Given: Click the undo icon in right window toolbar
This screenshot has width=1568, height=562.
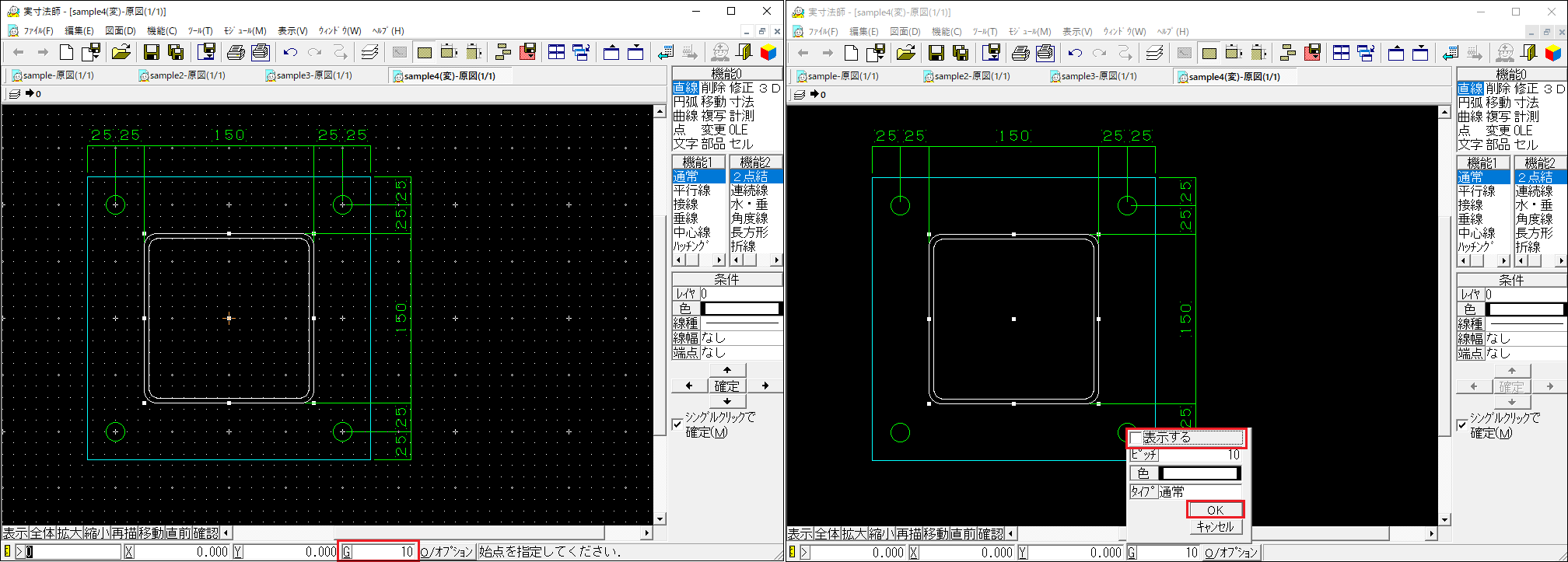Looking at the screenshot, I should [x=1075, y=53].
